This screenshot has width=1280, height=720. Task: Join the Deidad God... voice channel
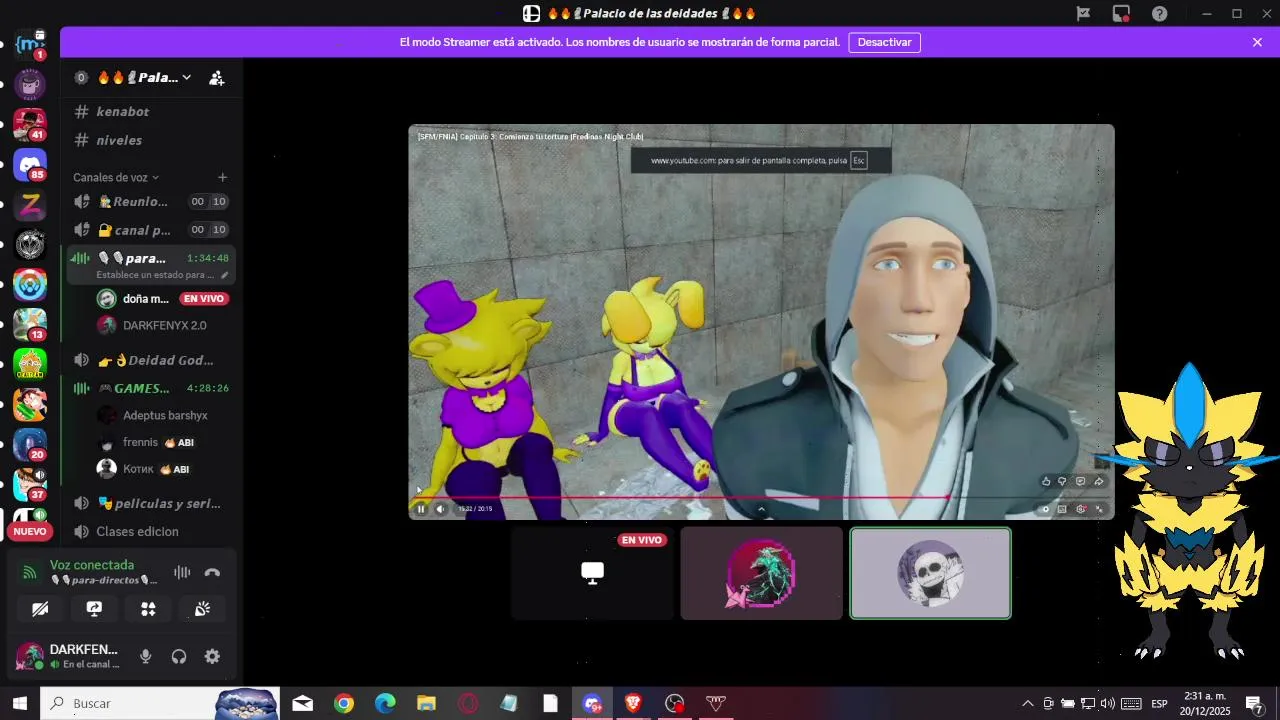coord(150,360)
